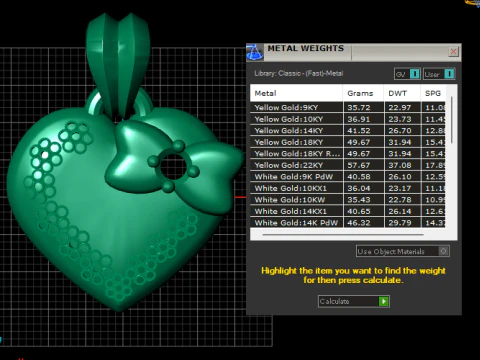Close the Metal Weights panel
The width and height of the screenshot is (480, 360).
point(453,52)
